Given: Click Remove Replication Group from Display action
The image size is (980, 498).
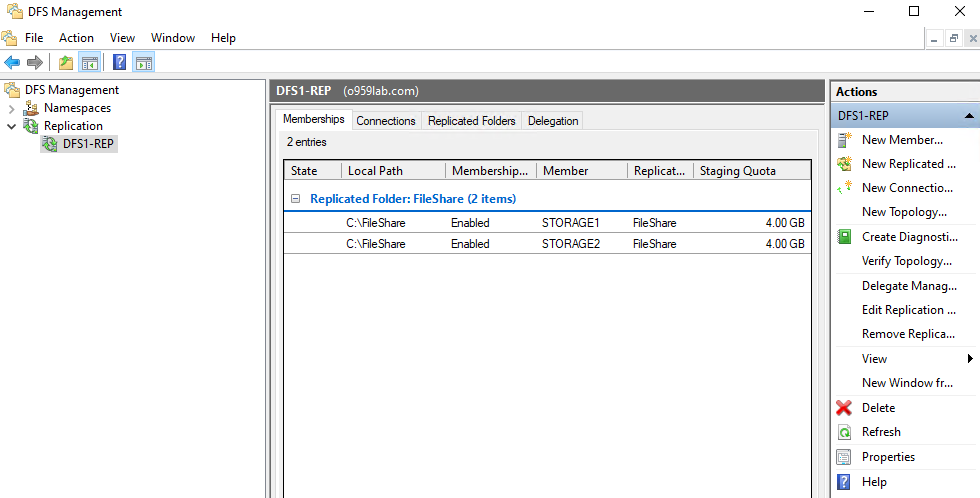Looking at the screenshot, I should point(908,334).
